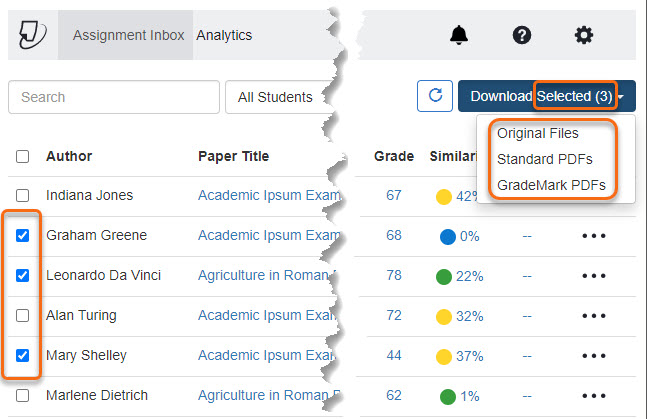647x419 pixels.
Task: Click the refresh inbox icon button
Action: [x=434, y=96]
